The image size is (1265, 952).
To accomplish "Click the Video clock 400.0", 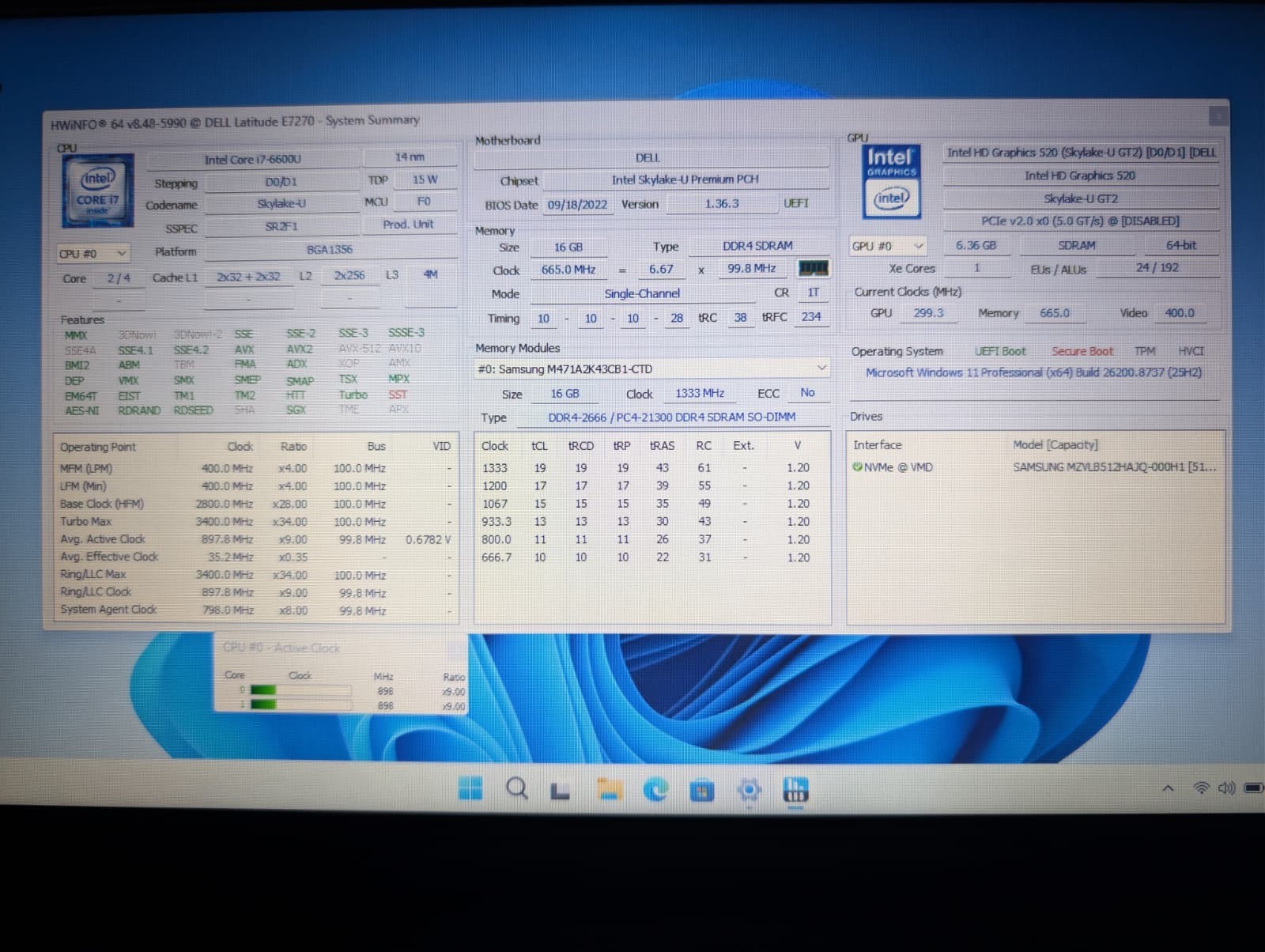I will [x=1180, y=312].
